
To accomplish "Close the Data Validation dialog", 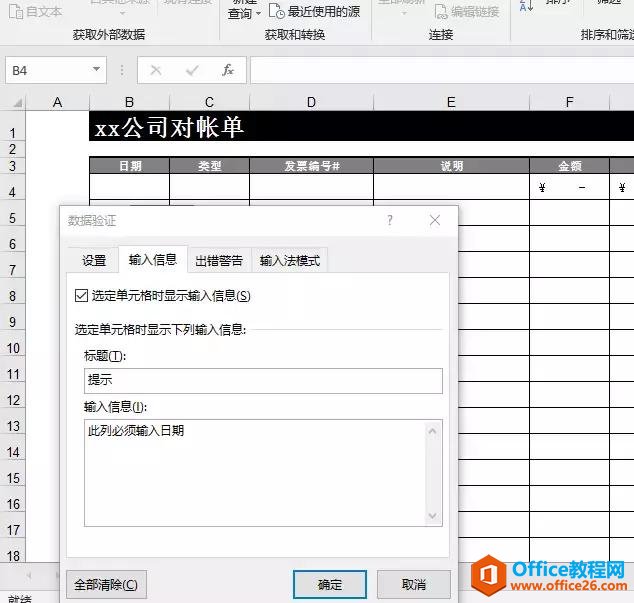I will [435, 220].
